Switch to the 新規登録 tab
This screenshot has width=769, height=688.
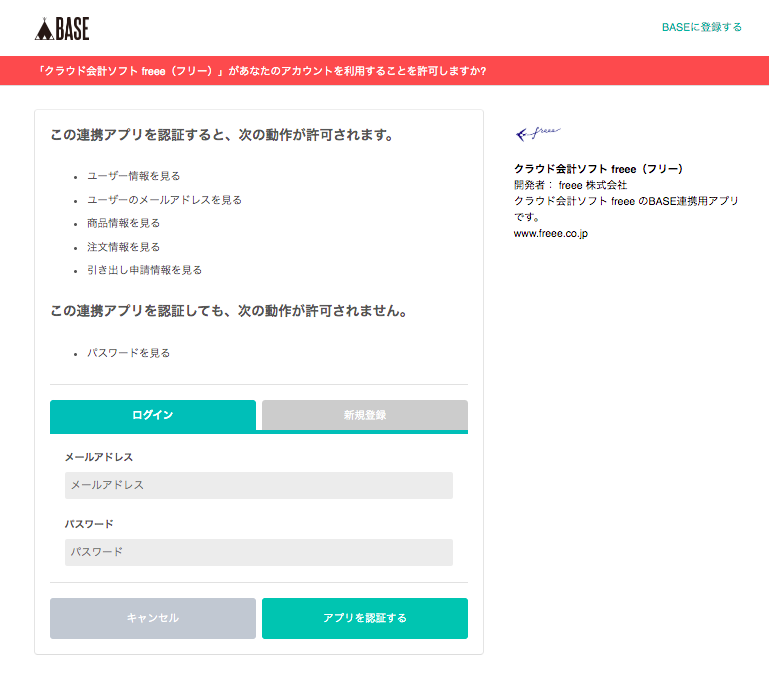coord(365,415)
